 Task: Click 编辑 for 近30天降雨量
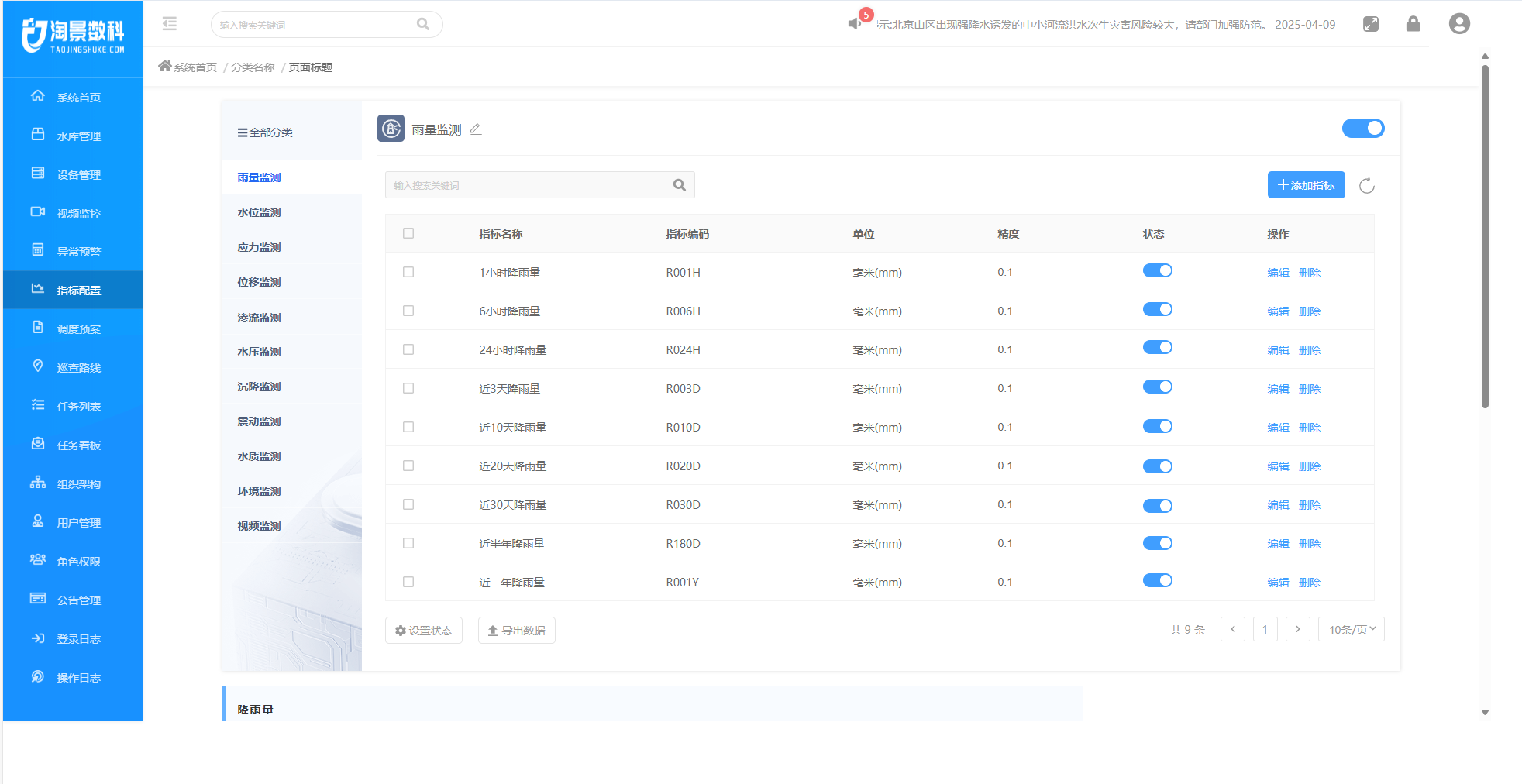click(1278, 505)
